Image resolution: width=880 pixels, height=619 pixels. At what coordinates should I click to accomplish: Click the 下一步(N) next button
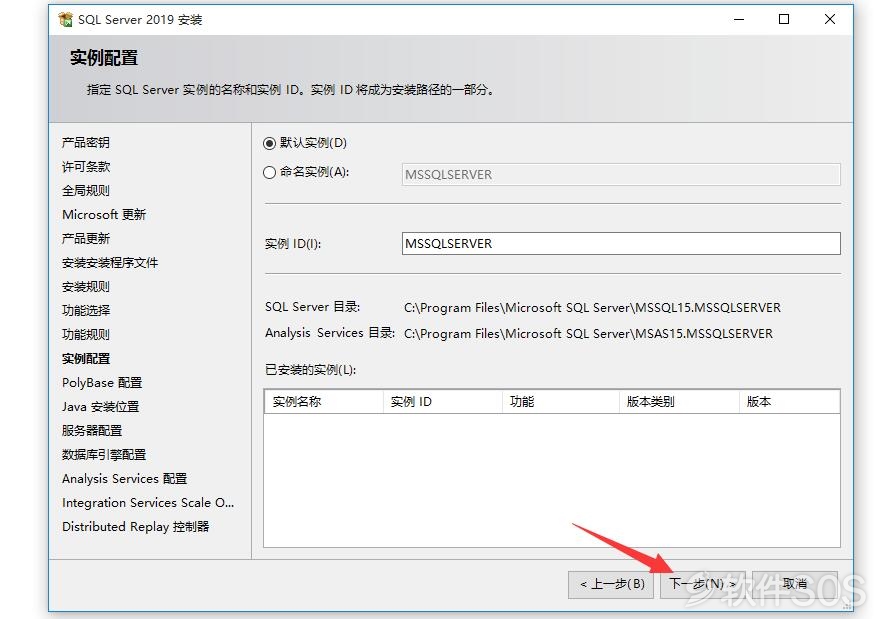click(x=703, y=584)
